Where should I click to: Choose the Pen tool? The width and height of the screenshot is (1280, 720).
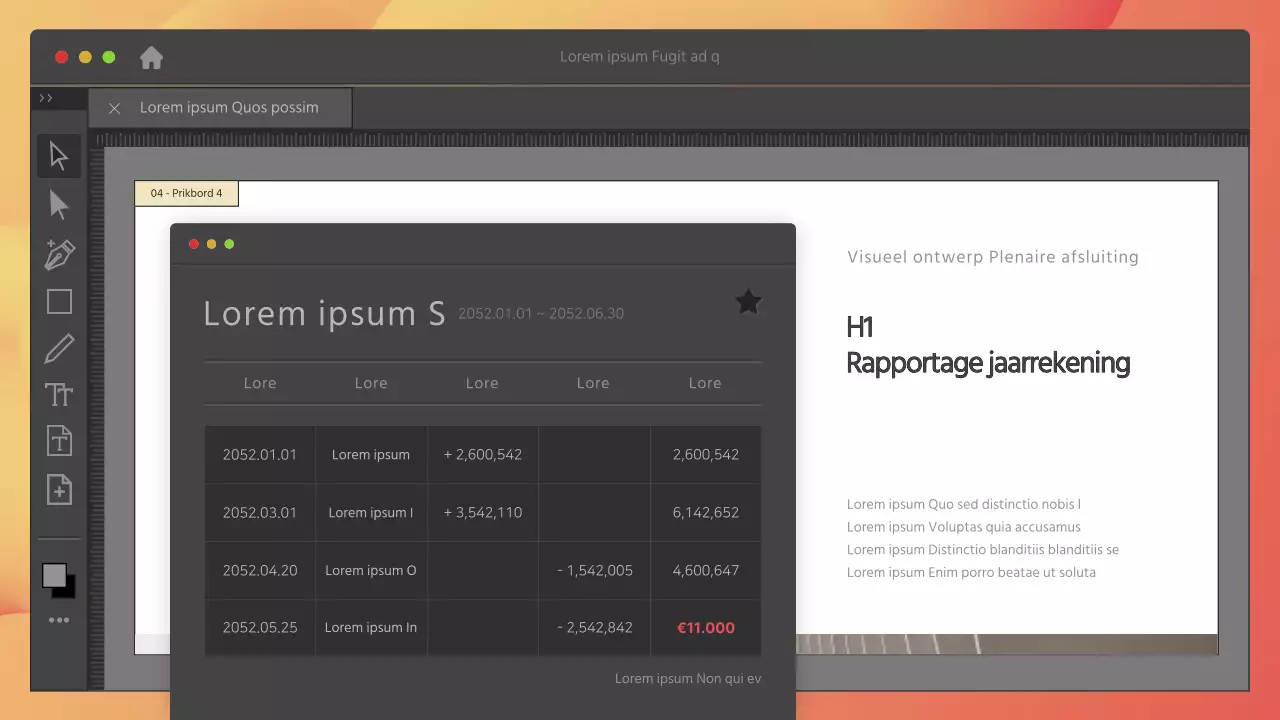[59, 254]
